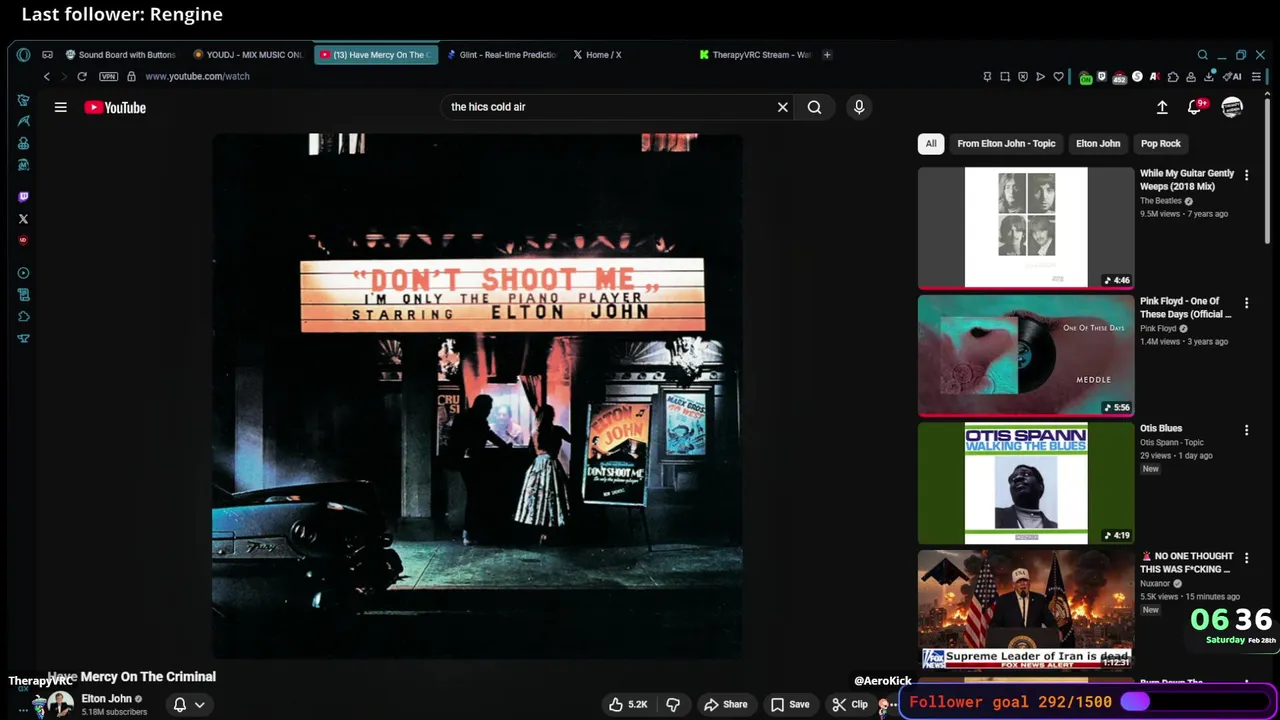The image size is (1280, 720).
Task: Play Pink Floyd One Of These Days thumbnail
Action: [1026, 355]
